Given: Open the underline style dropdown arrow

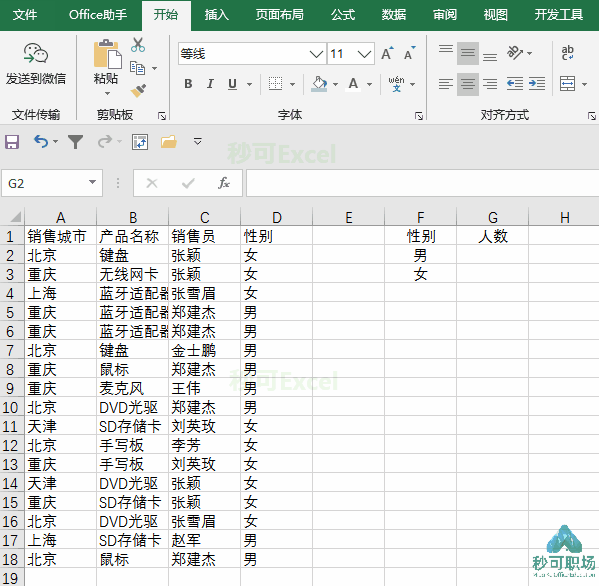Looking at the screenshot, I should 249,84.
